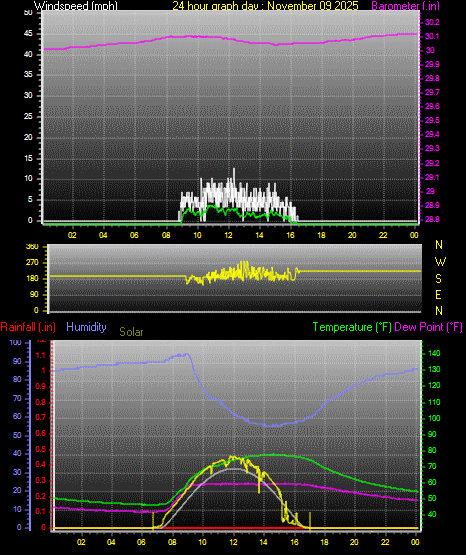Screen dimensions: 466x555
Task: Click the Solar legend label
Action: click(x=131, y=332)
